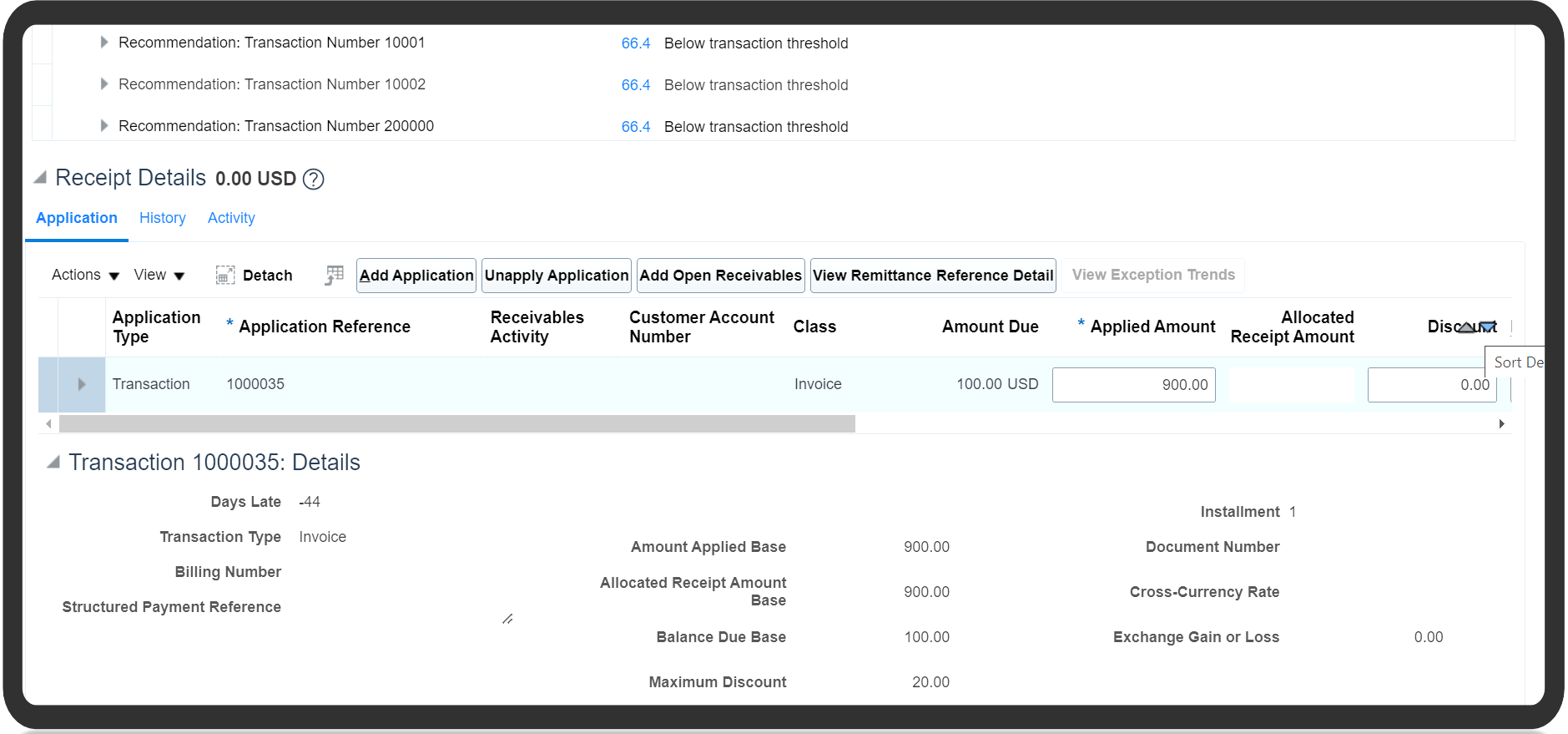Collapse the Receipt Details section
1568x734 pixels.
[x=40, y=177]
